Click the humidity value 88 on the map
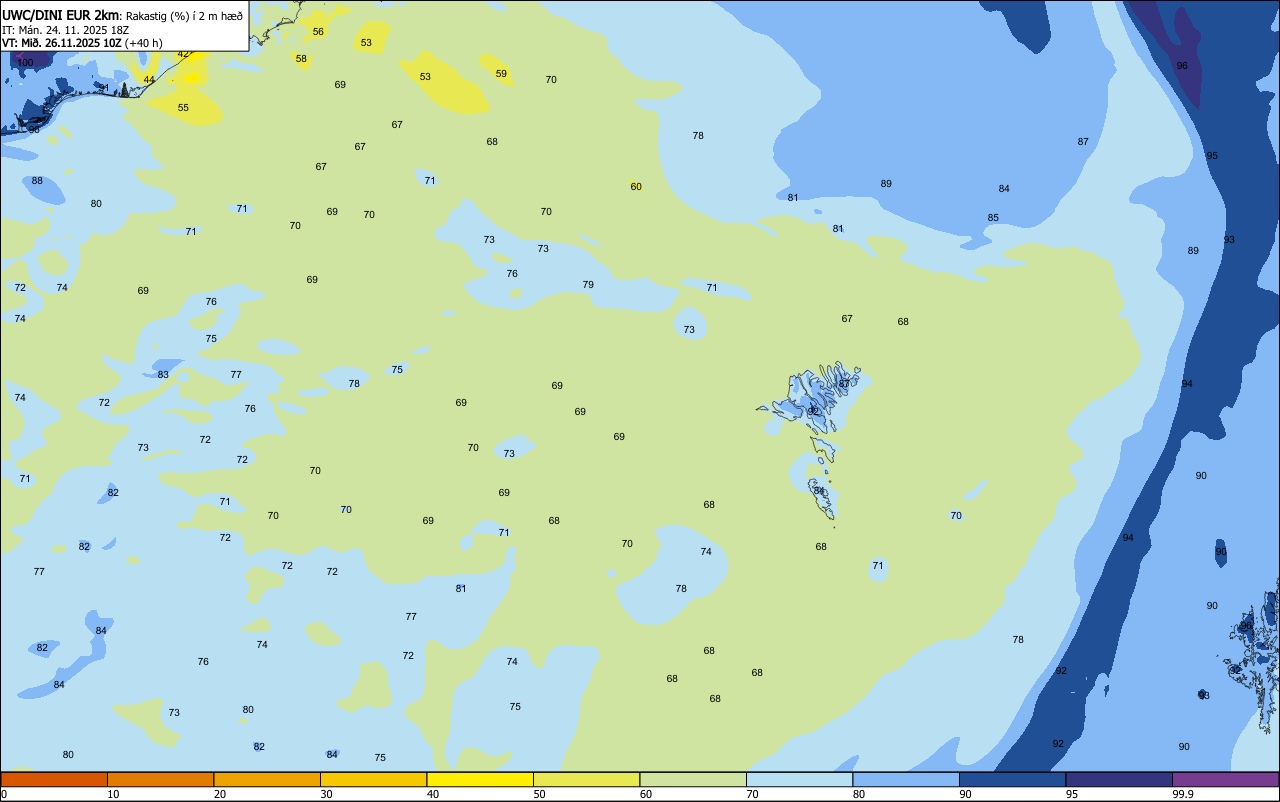Viewport: 1280px width, 802px height. (x=37, y=181)
